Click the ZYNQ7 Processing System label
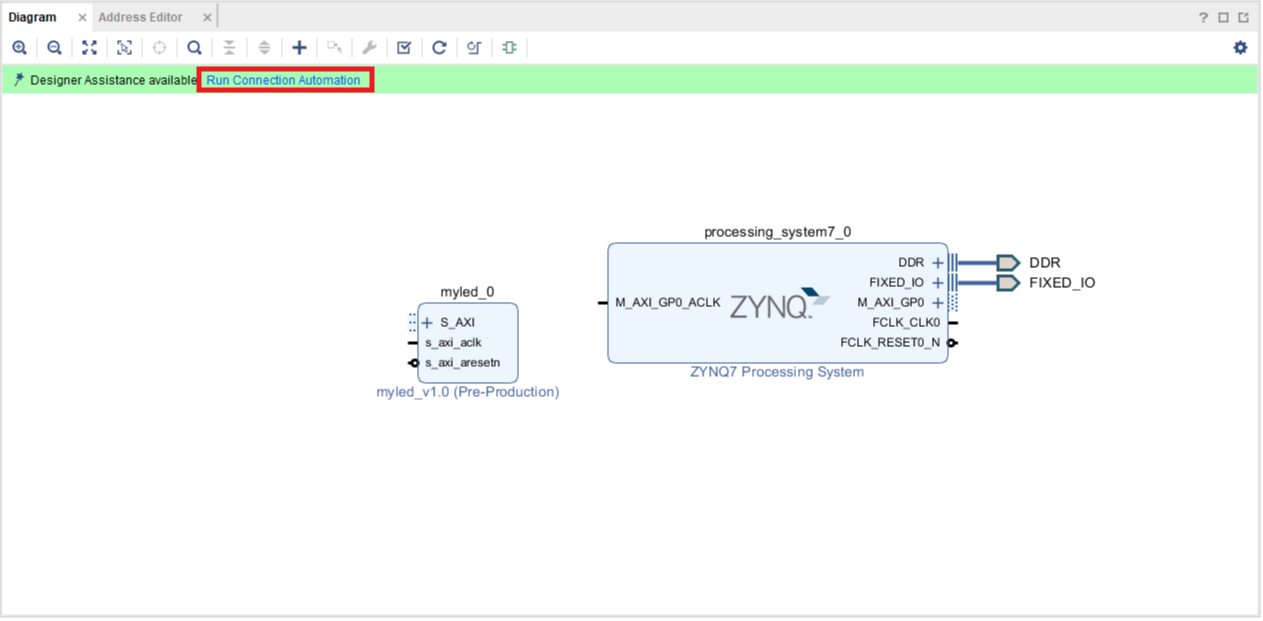 [x=777, y=372]
